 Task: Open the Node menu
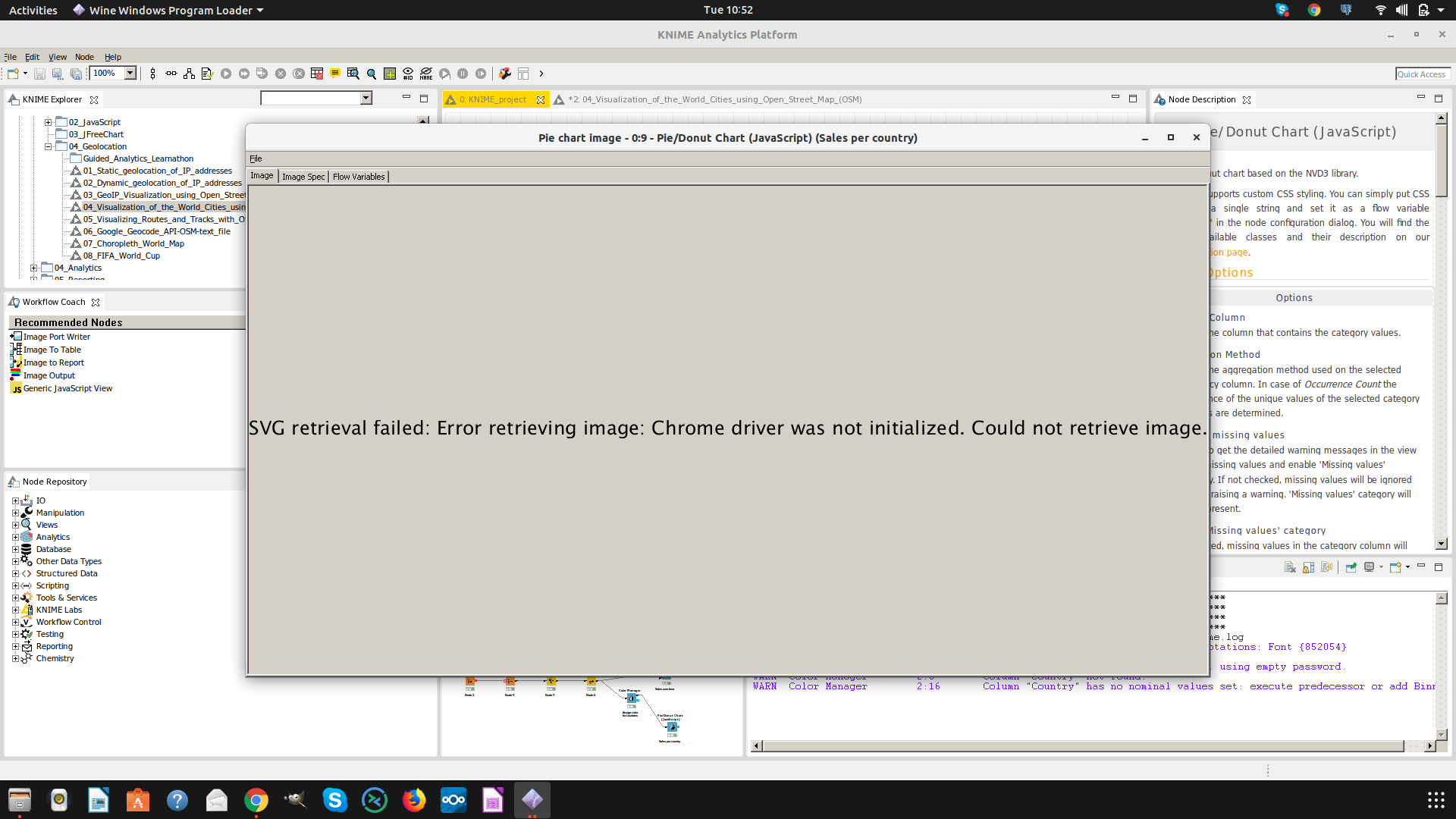[x=84, y=57]
